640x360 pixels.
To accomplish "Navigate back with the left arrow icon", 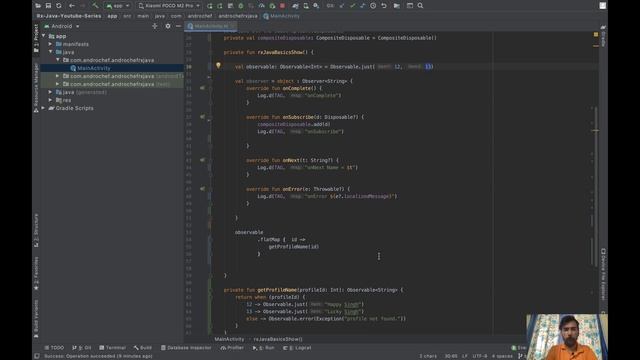I will coord(72,6).
